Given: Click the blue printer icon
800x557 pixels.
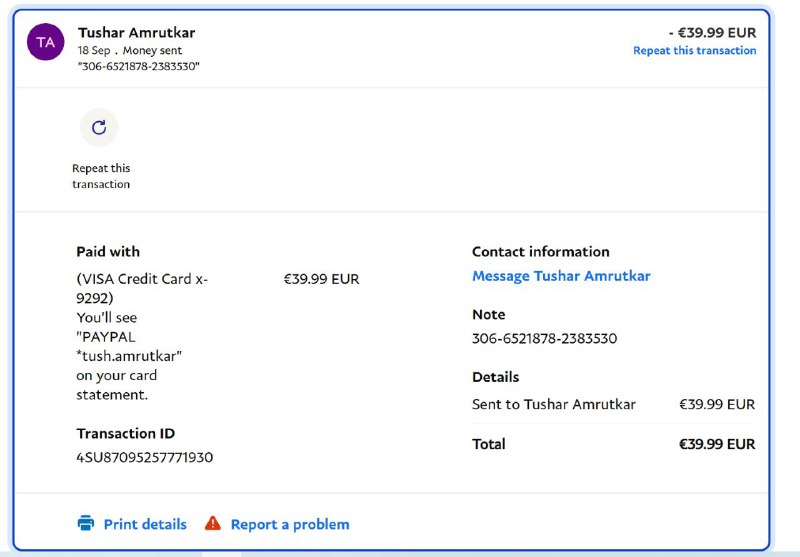Looking at the screenshot, I should 86,523.
